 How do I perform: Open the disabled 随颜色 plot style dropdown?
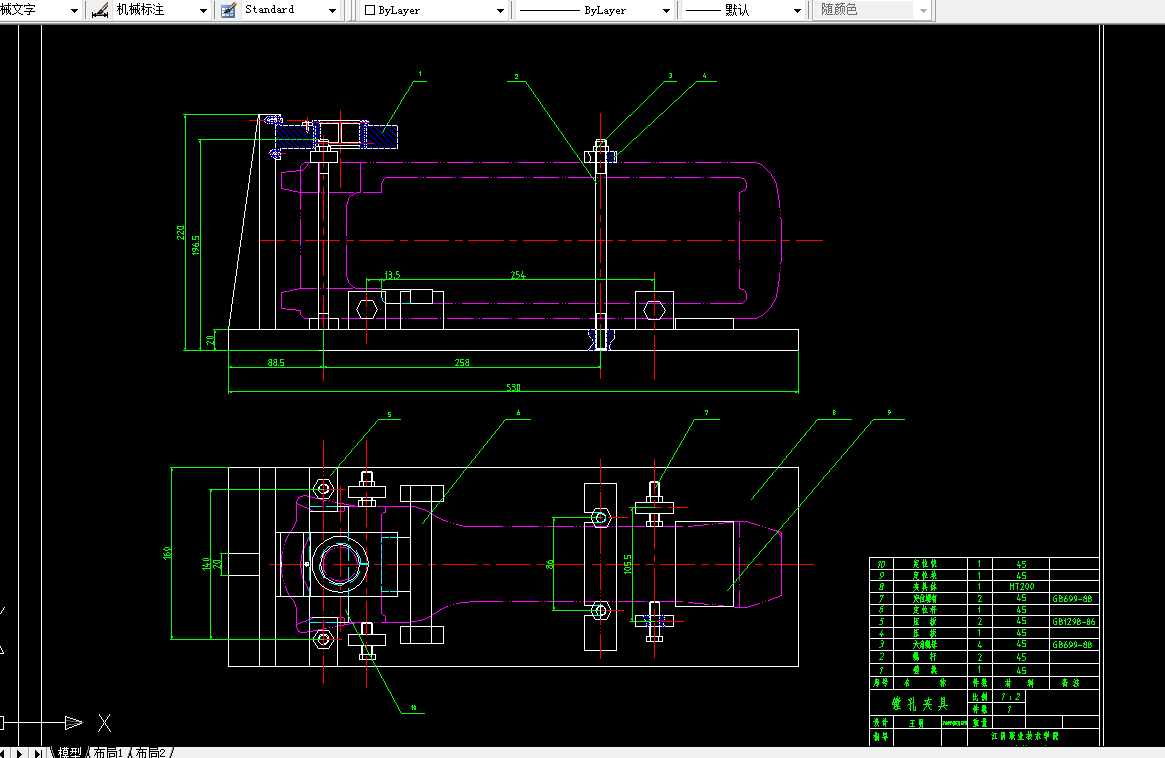click(x=924, y=10)
